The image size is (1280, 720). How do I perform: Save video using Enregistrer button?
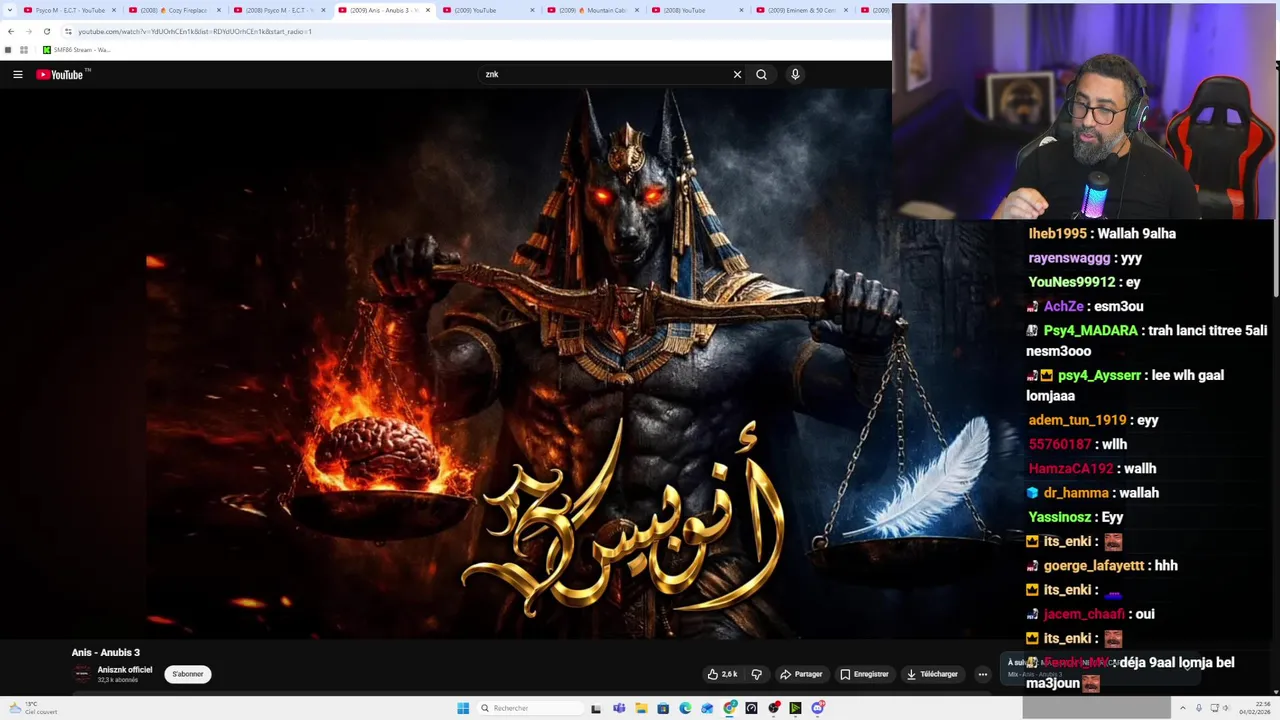click(x=864, y=674)
